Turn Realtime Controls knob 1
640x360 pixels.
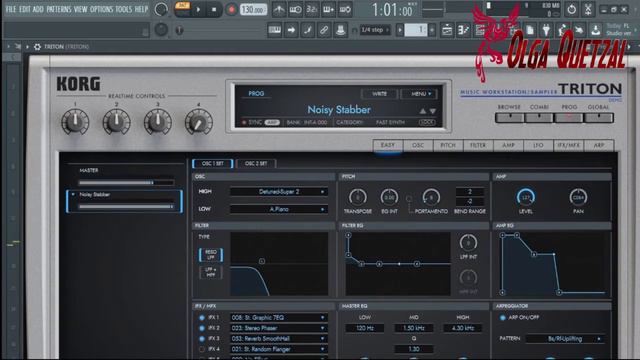coord(75,122)
